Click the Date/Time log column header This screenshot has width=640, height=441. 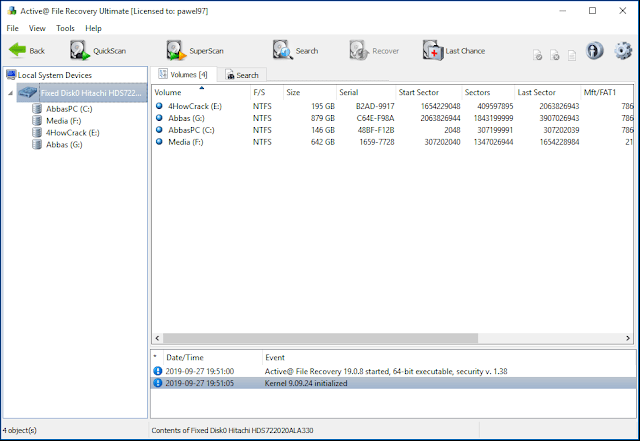tap(212, 357)
